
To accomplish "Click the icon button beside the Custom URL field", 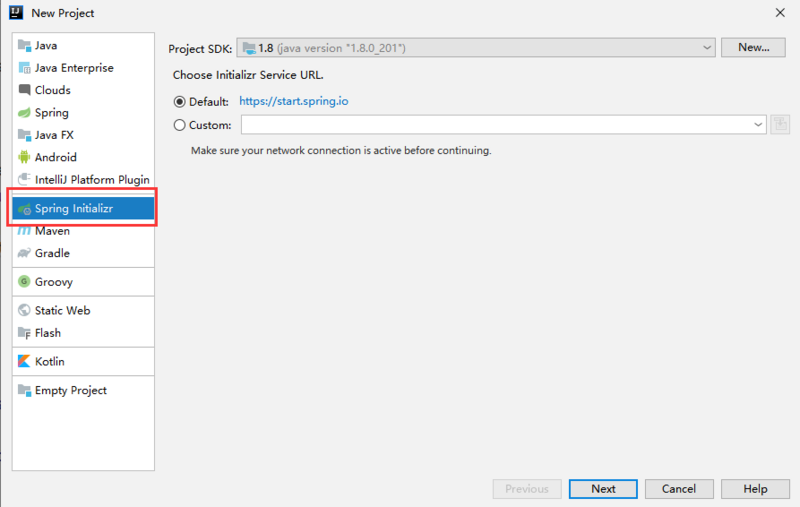I will (x=780, y=124).
